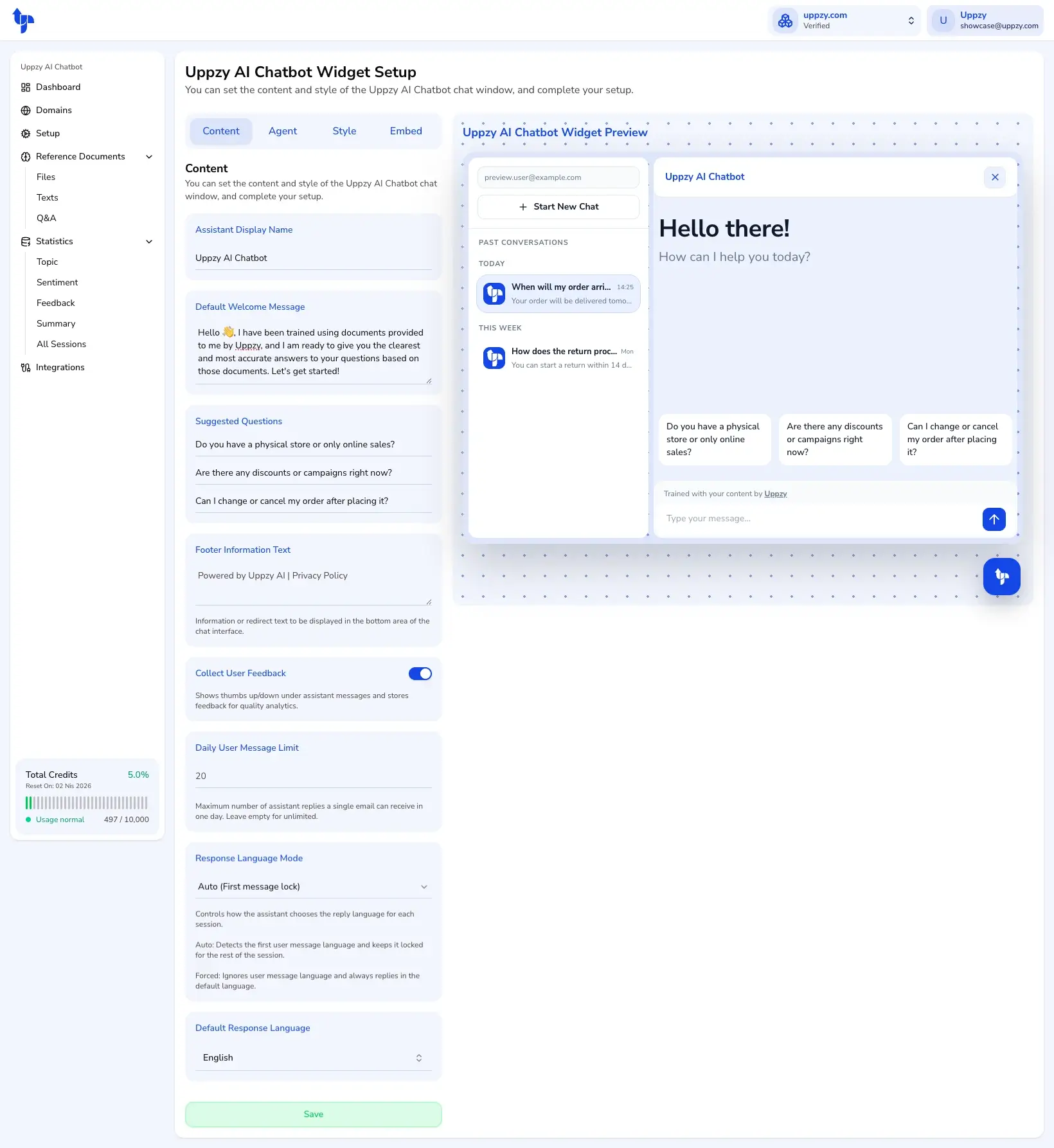Image resolution: width=1054 pixels, height=1148 pixels.
Task: Click the Uppzy logo in the header
Action: point(23,21)
